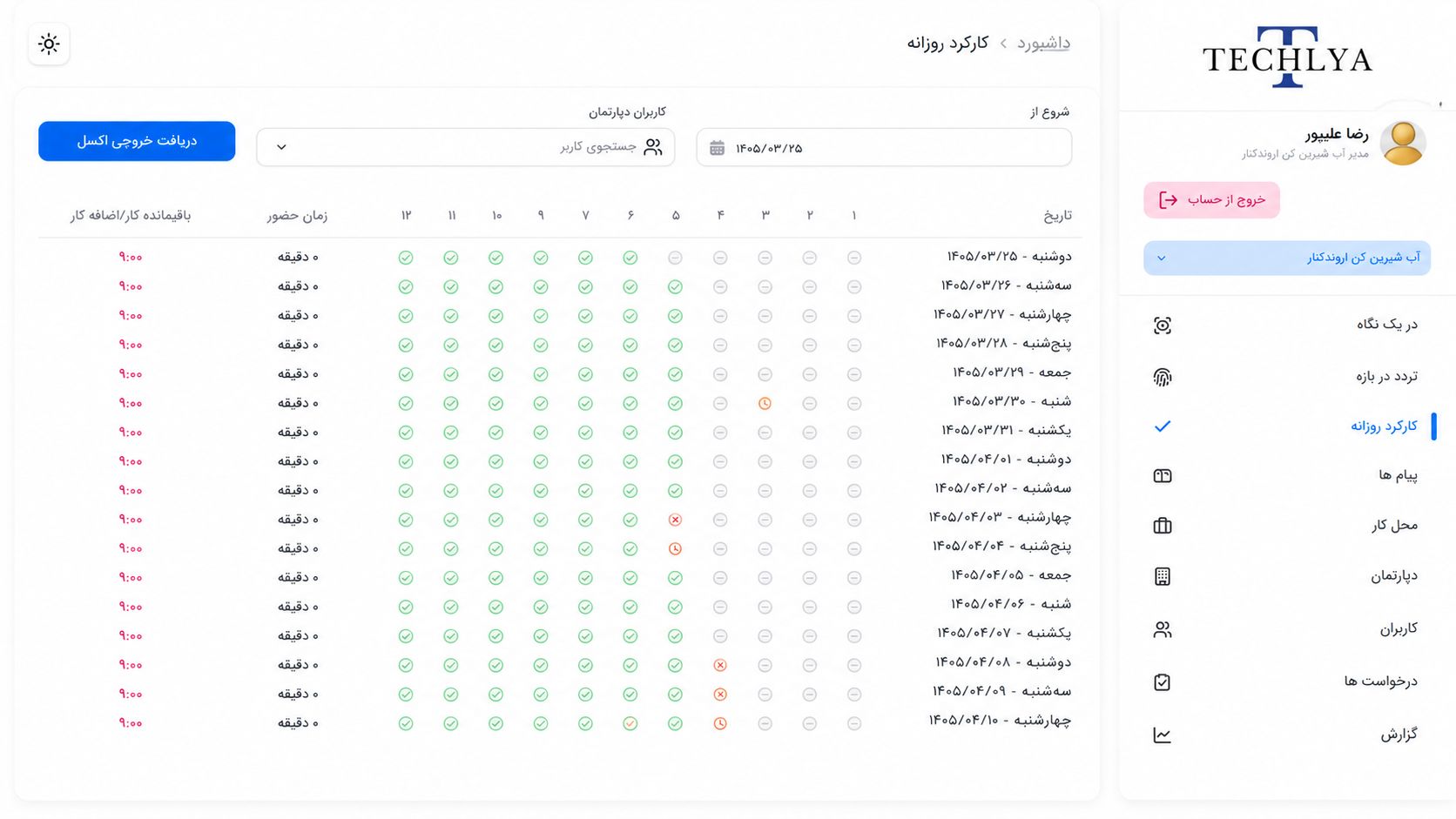This screenshot has height=819, width=1456.
Task: Click the باقیمانده کار/اضافه کار column header
Action: [x=131, y=215]
